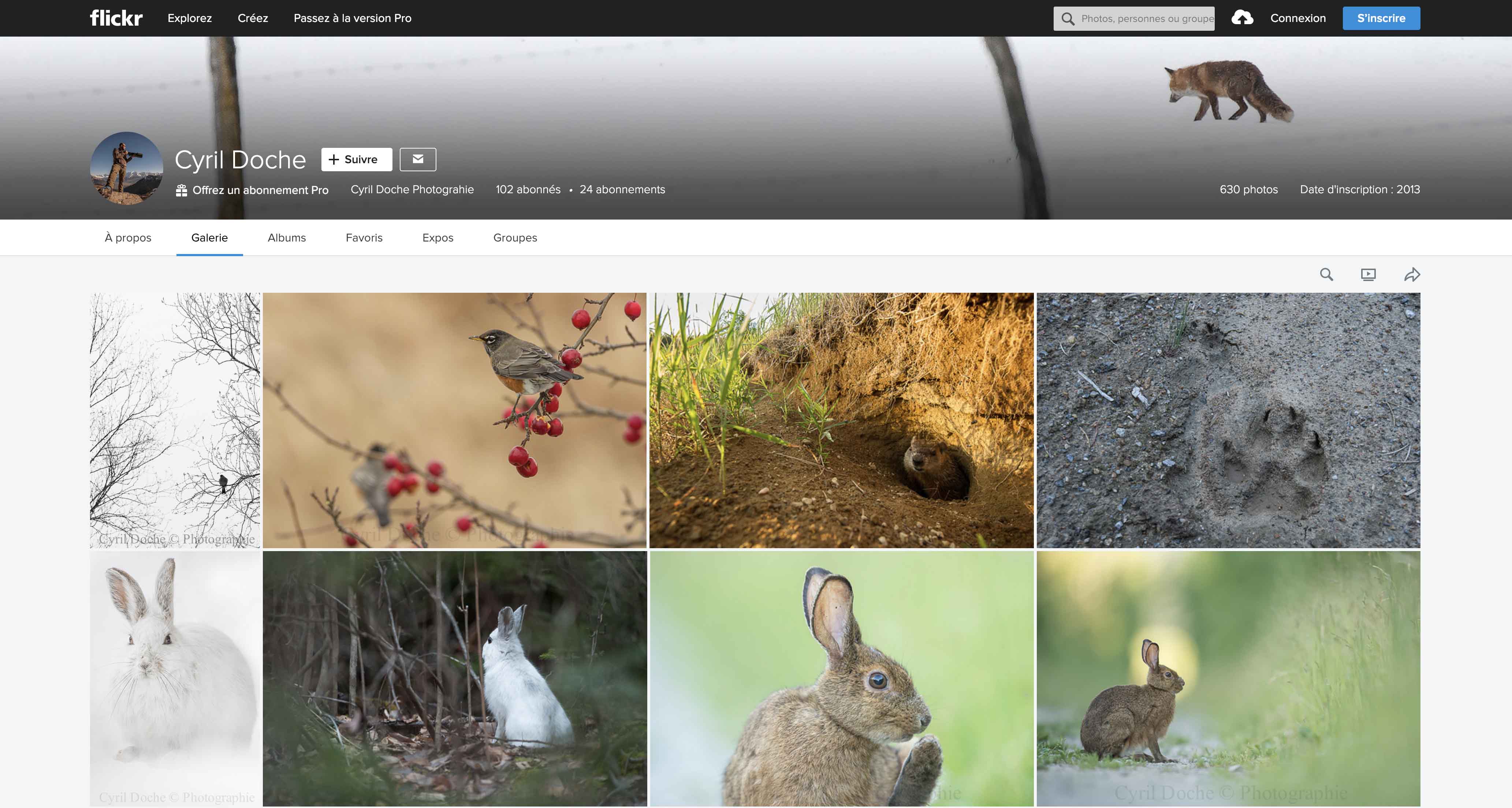Viewport: 1512px width, 808px height.
Task: Click the search magnifier in the top search box
Action: [1068, 19]
